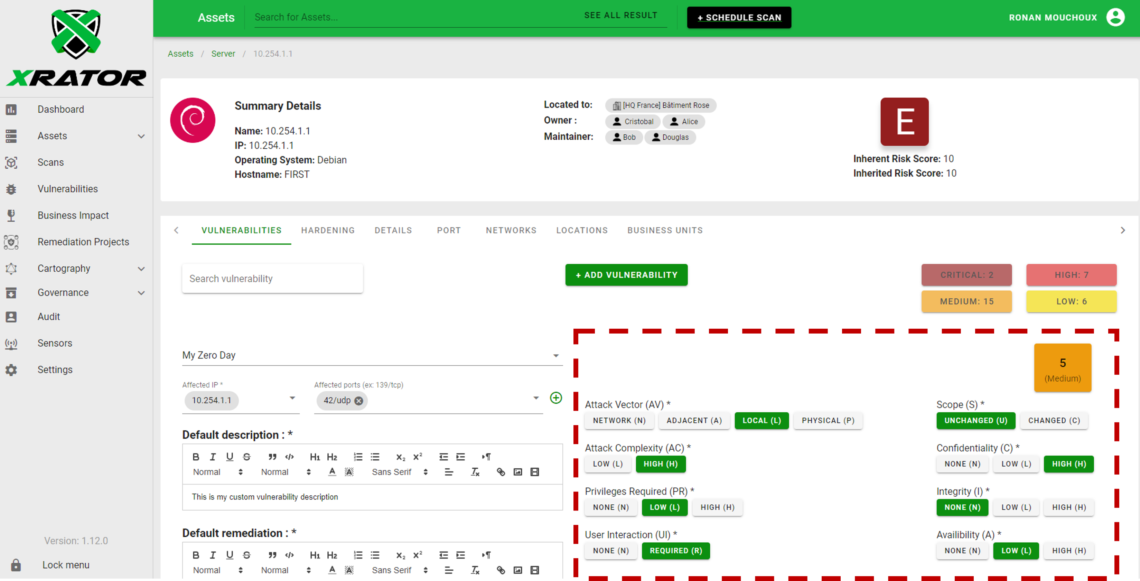Click the Scans icon in sidebar
Screen dimensions: 1140x581
click(x=11, y=162)
